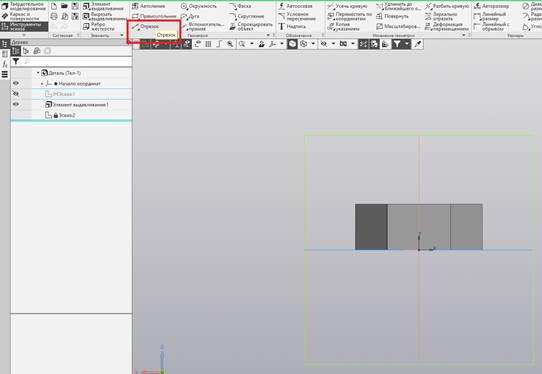
Task: Show the hidden Эскиз:1 sketch
Action: coord(16,94)
